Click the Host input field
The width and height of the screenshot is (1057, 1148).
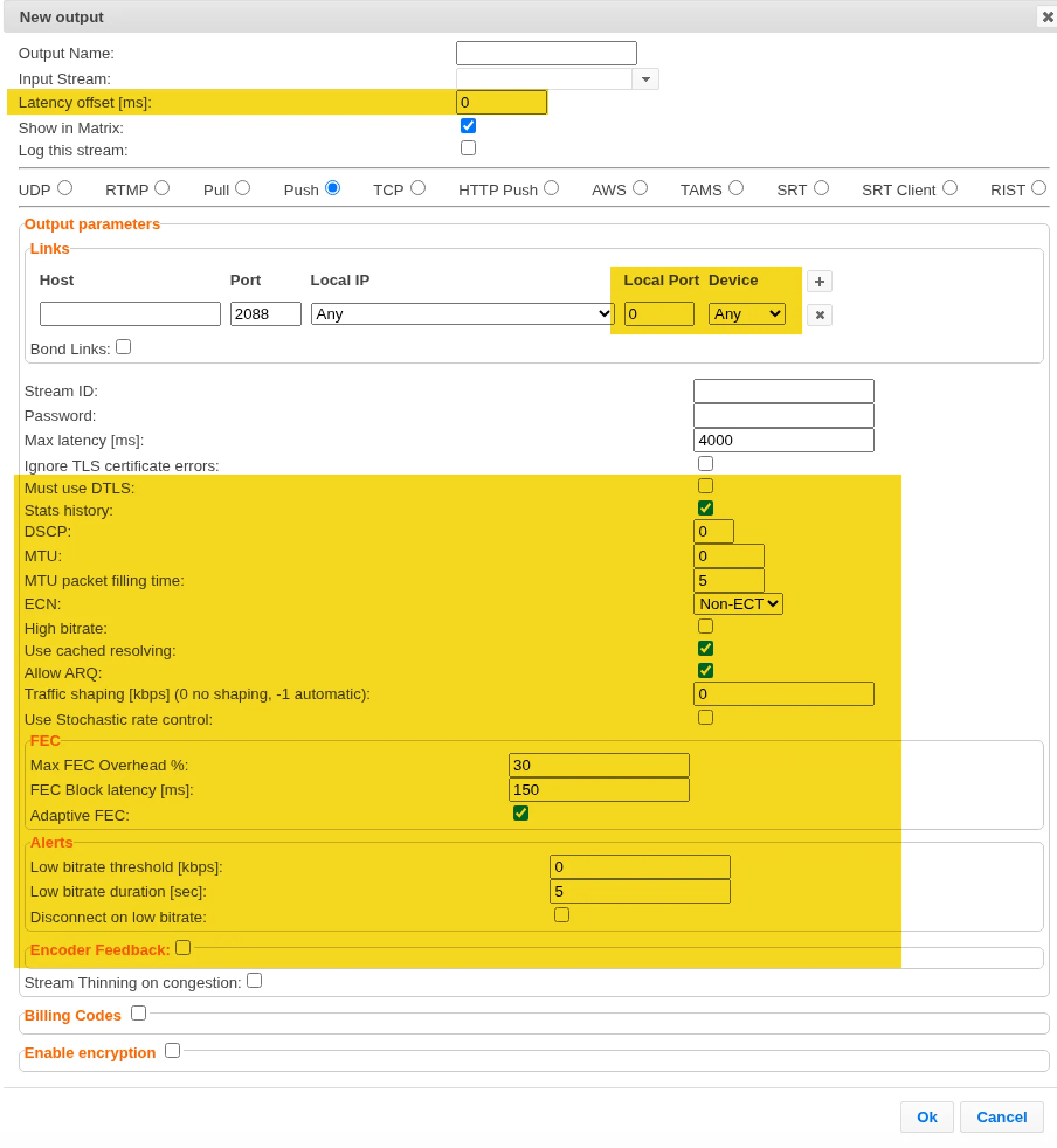point(130,314)
